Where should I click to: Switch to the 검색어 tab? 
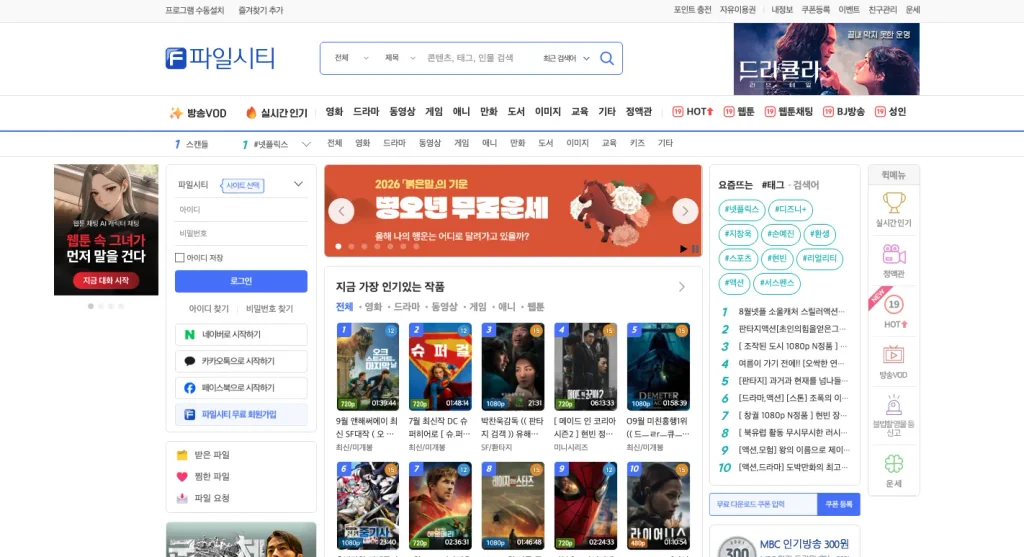806,185
